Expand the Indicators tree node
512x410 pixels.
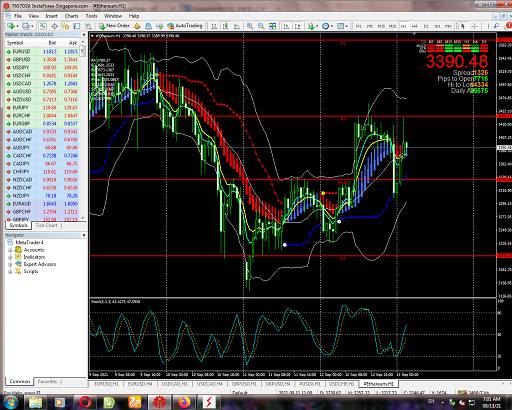tap(10, 257)
